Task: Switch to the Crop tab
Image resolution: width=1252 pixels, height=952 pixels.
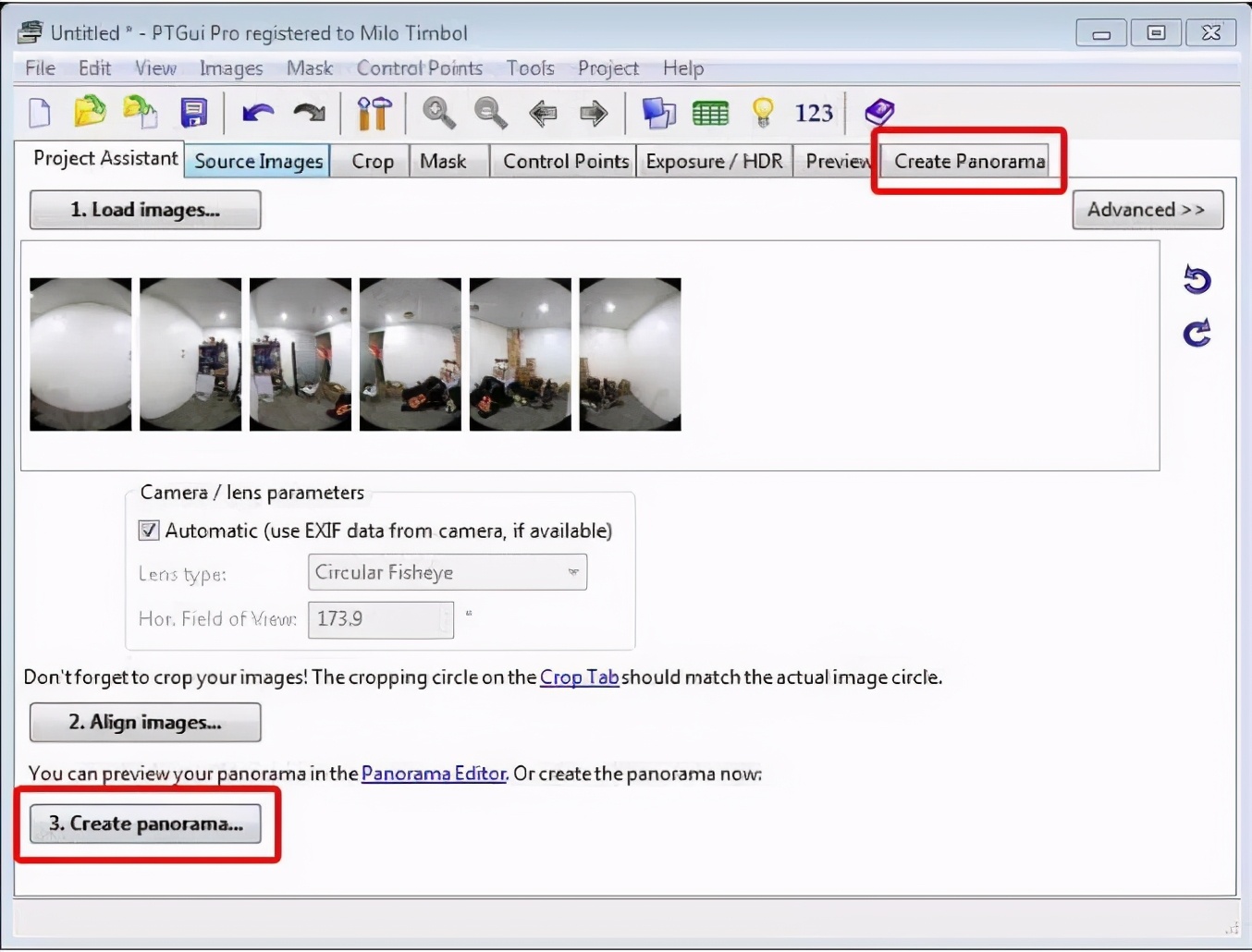Action: click(x=373, y=161)
